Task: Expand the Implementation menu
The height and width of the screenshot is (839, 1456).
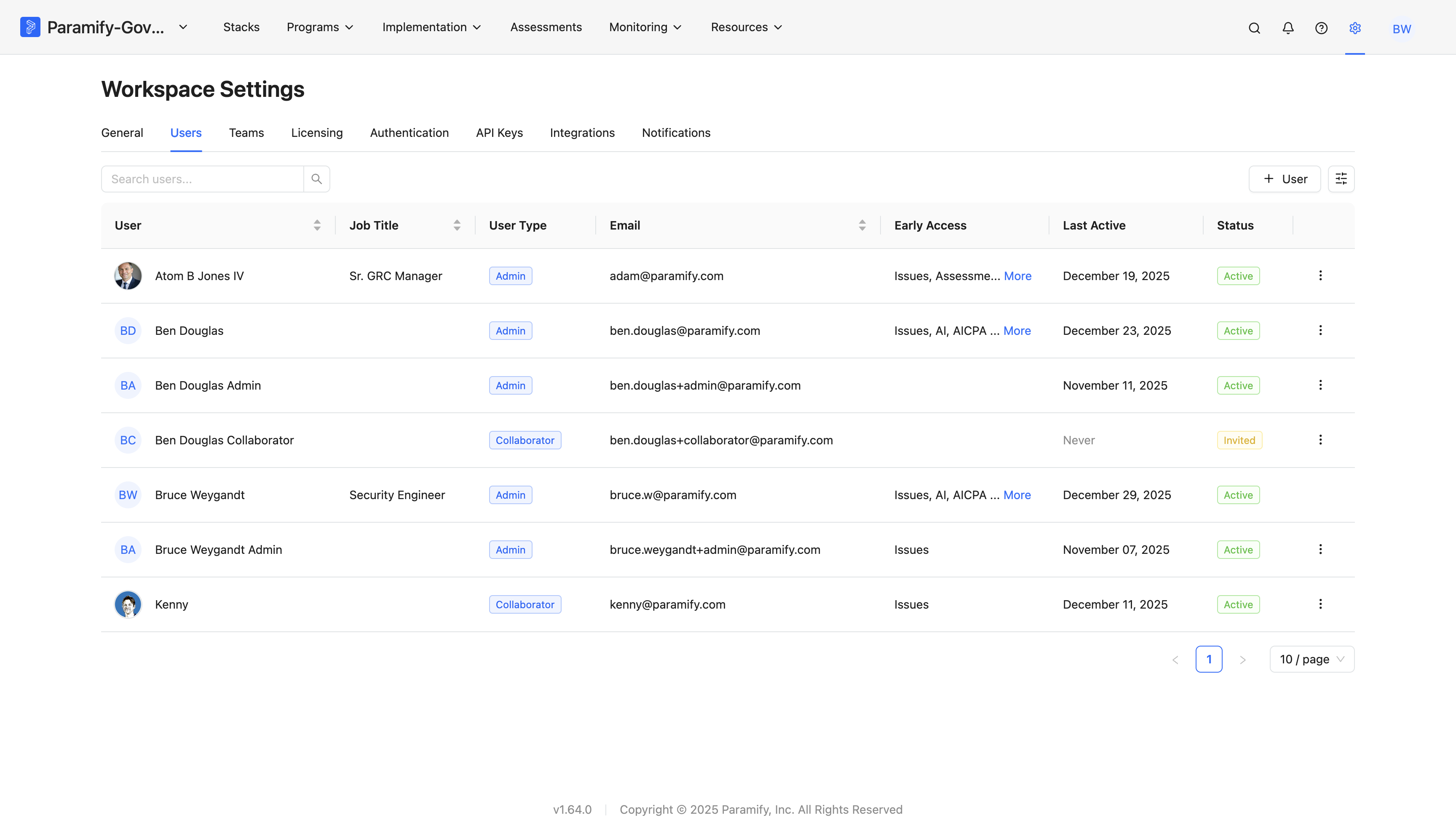Action: (x=432, y=27)
